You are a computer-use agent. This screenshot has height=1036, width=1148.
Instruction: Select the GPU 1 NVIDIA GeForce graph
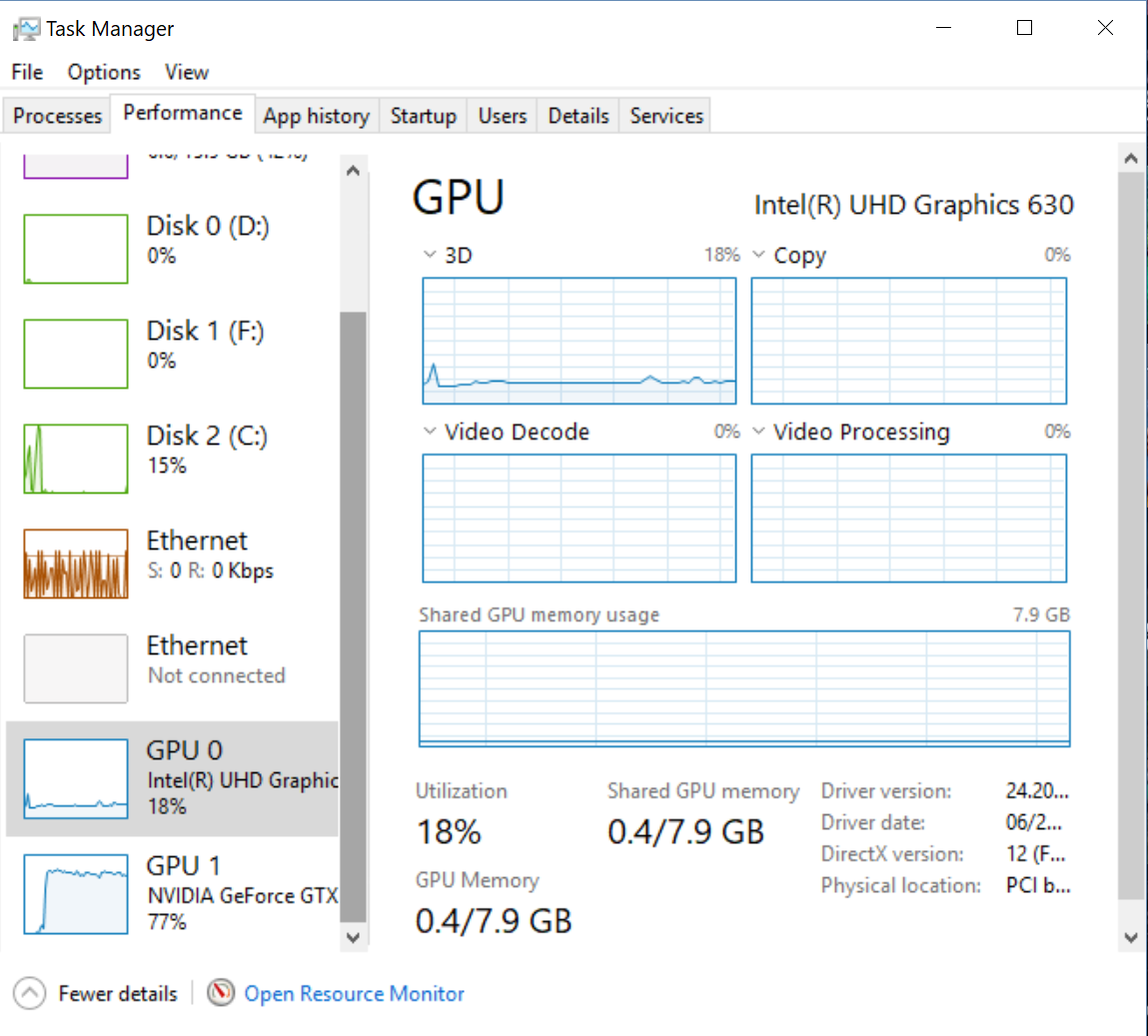click(76, 893)
